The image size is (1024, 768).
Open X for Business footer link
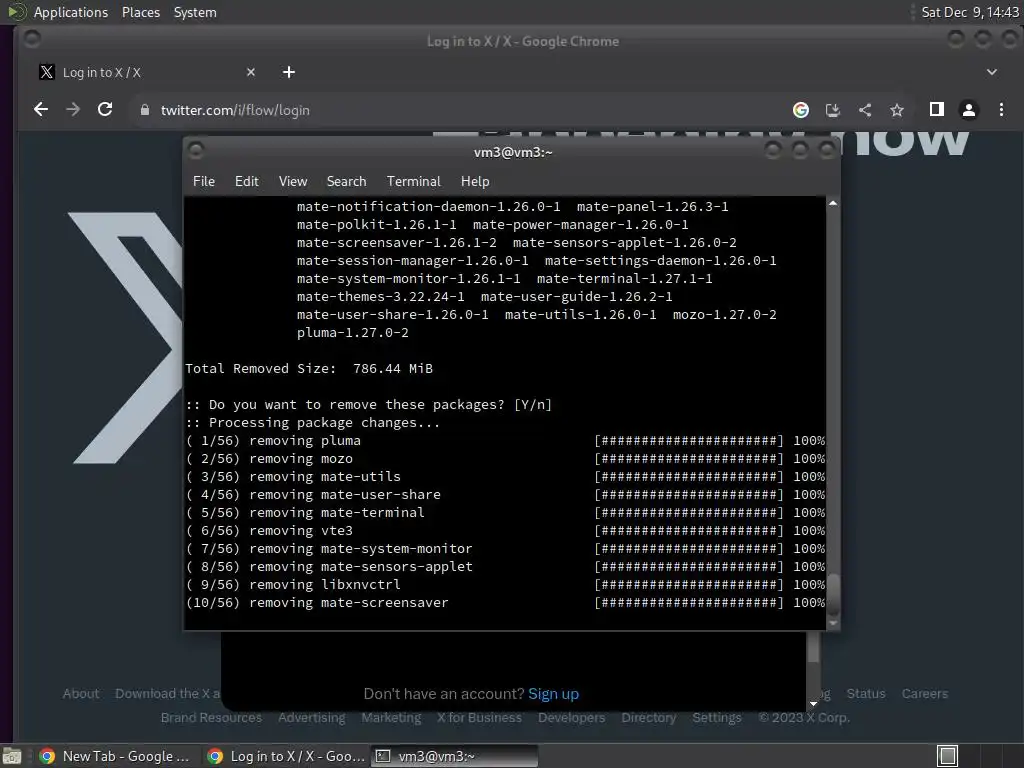479,718
